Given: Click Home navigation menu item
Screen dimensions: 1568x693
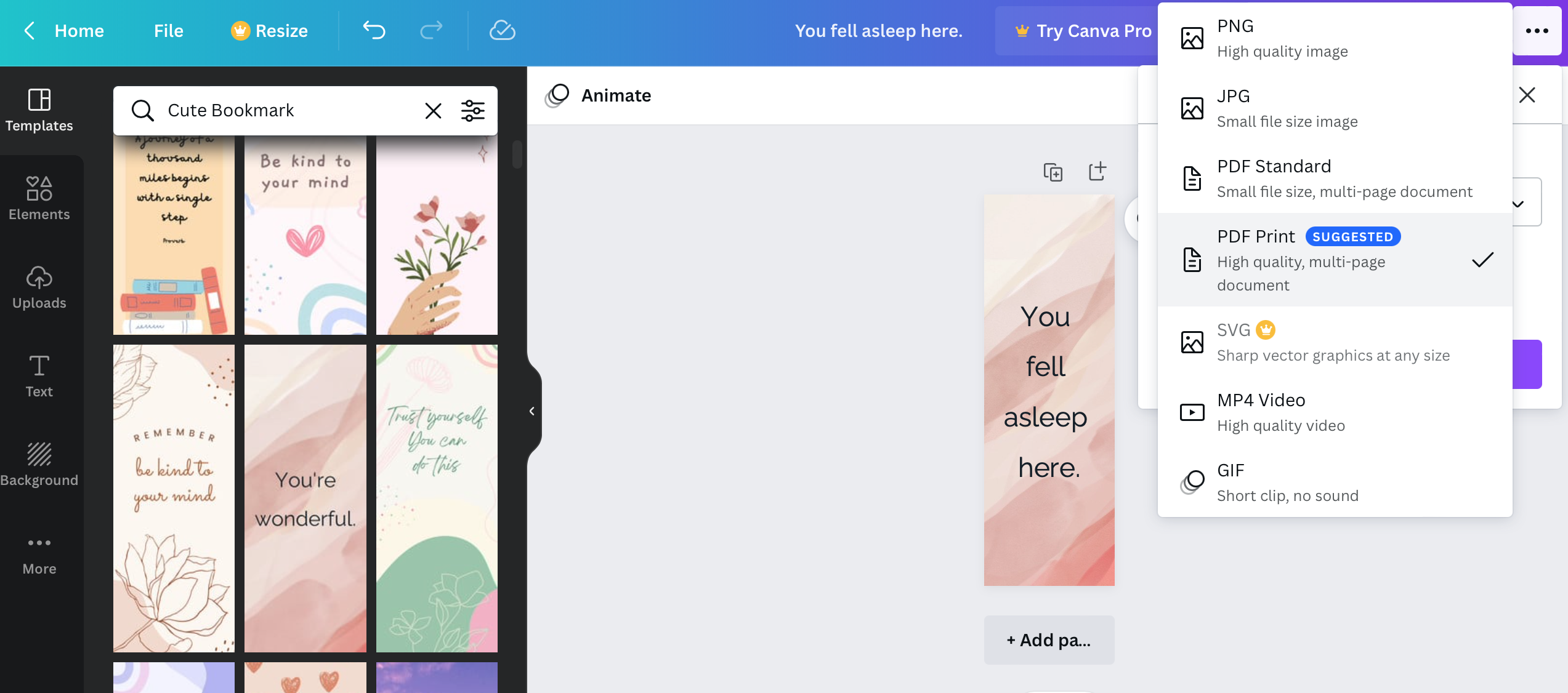Looking at the screenshot, I should point(79,30).
